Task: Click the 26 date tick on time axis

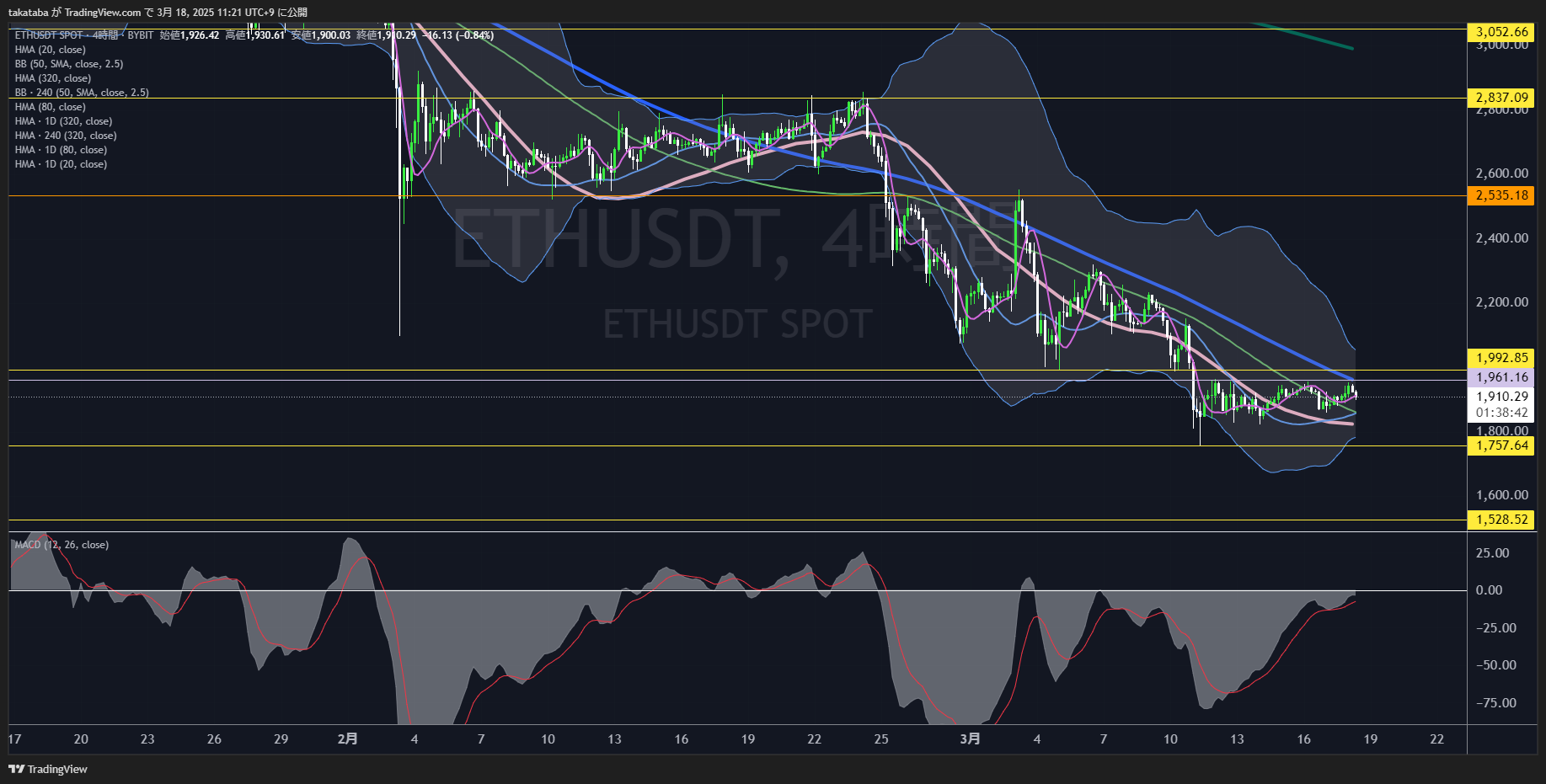Action: coord(214,739)
